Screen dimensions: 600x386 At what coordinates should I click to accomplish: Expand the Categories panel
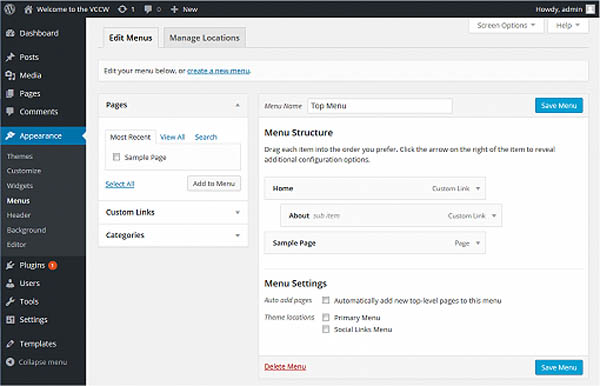173,235
